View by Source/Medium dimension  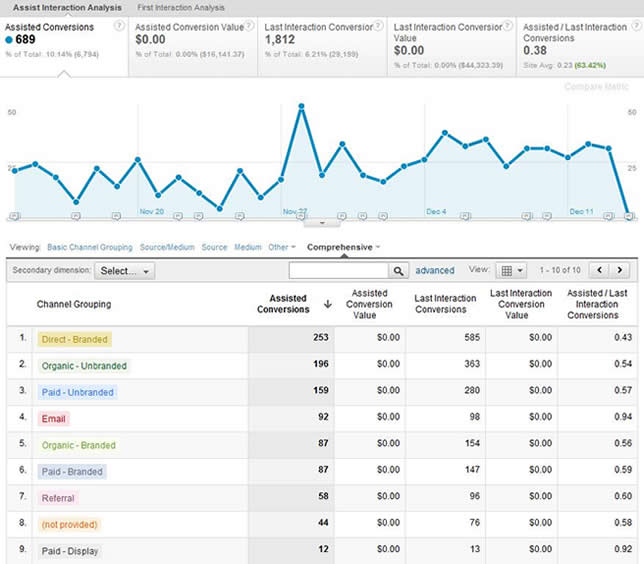(167, 247)
